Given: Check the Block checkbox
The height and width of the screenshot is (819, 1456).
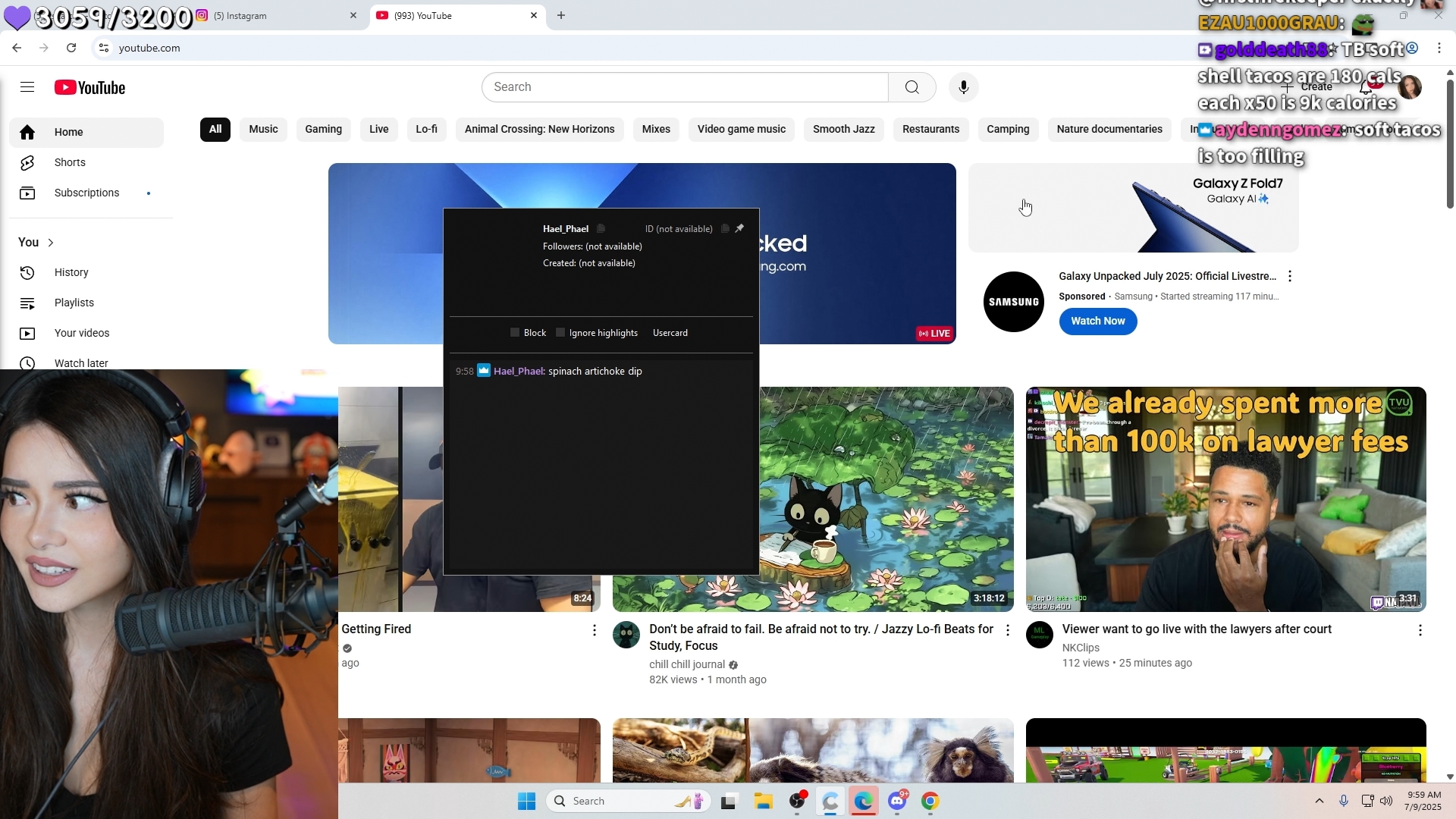Looking at the screenshot, I should pos(515,333).
